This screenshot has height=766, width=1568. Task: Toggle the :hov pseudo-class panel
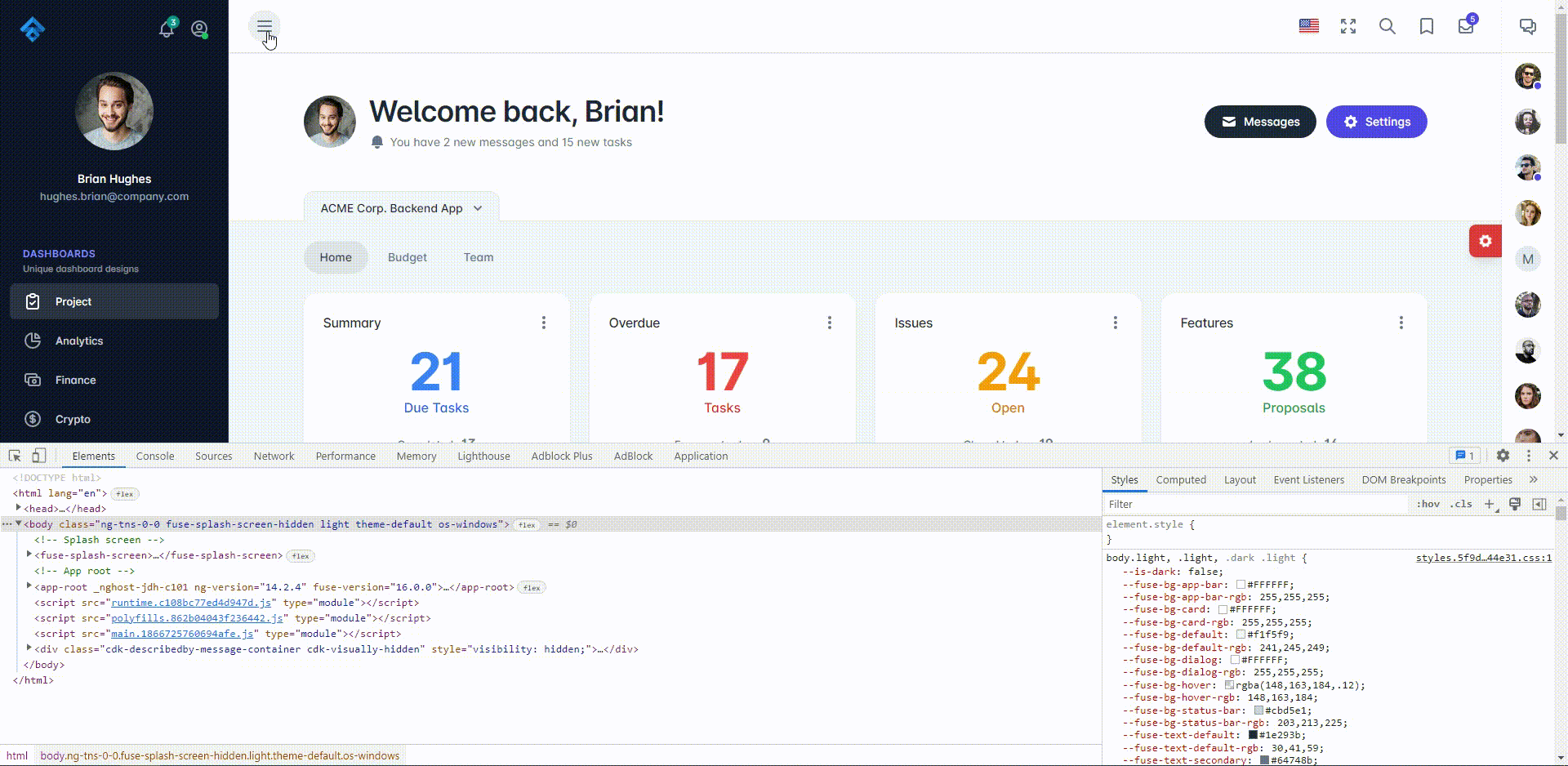coord(1428,504)
